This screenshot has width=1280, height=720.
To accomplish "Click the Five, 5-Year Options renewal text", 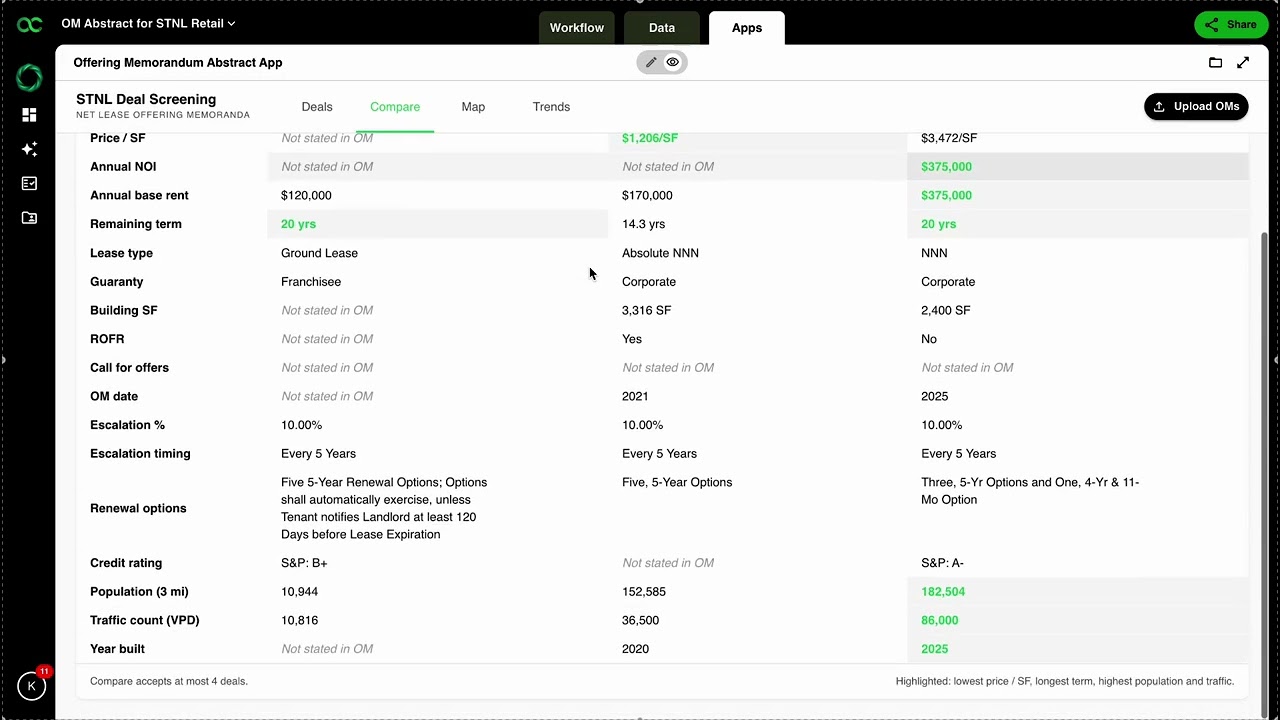I will [677, 482].
